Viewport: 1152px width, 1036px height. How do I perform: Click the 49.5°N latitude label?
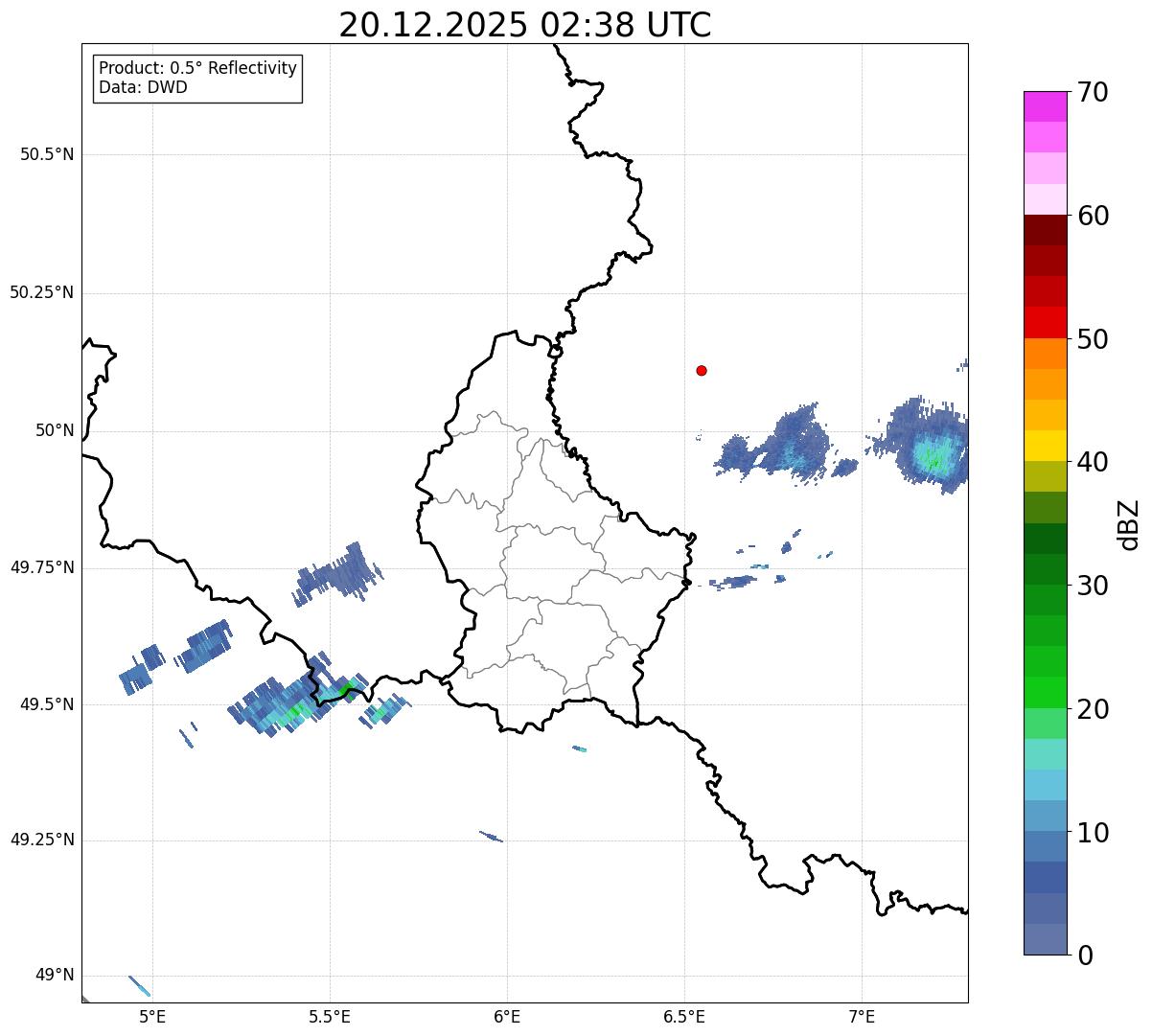[x=47, y=704]
